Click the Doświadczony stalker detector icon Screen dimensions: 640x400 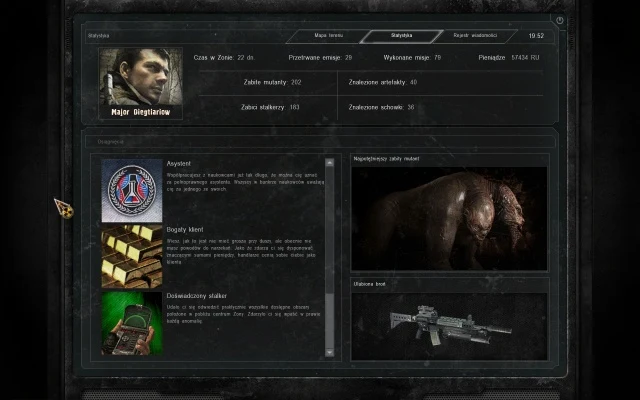(x=130, y=322)
